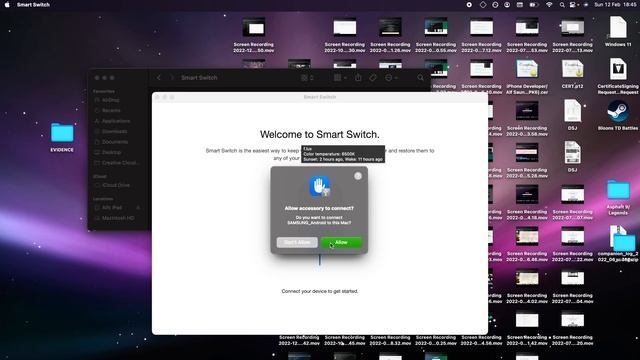
Task: Eject the iPad in Finder sidebar
Action: (x=138, y=208)
